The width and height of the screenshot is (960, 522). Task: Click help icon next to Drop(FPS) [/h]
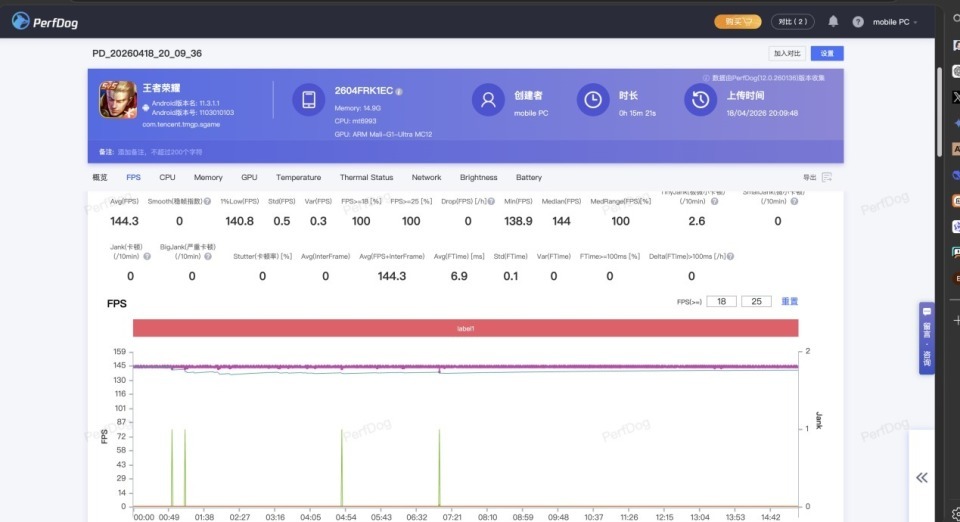coord(491,201)
